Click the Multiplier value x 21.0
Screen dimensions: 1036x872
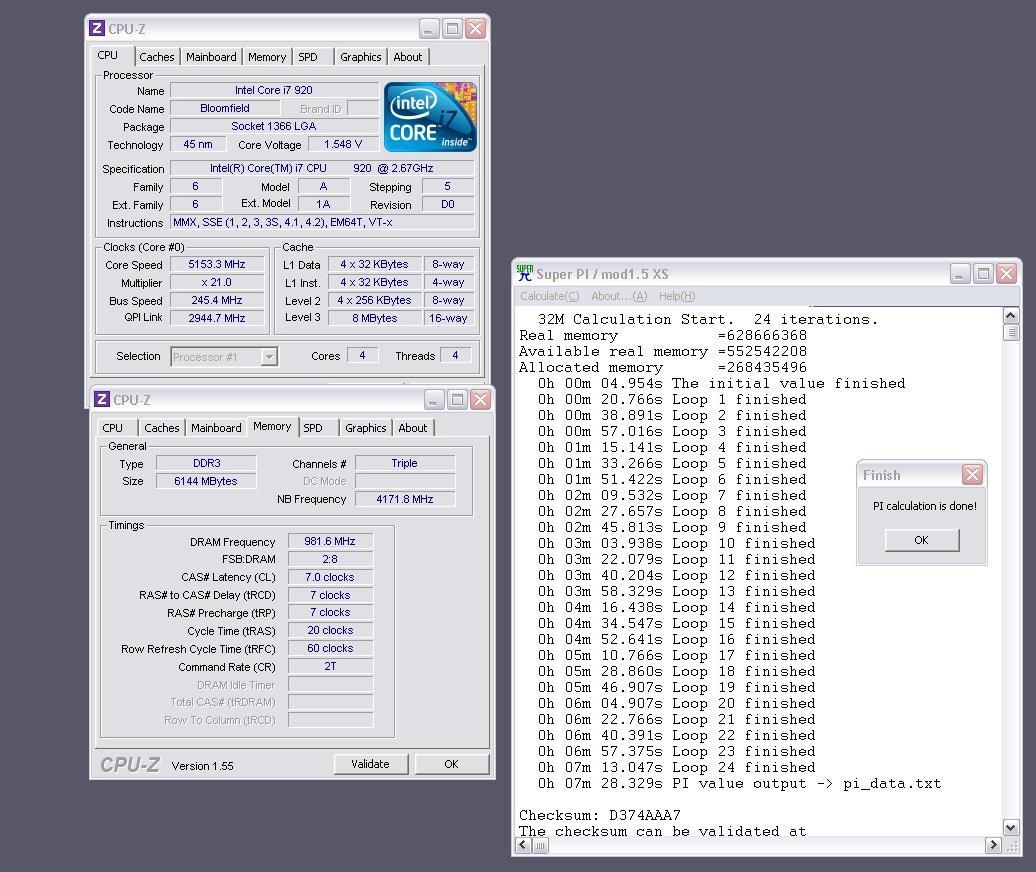(217, 283)
